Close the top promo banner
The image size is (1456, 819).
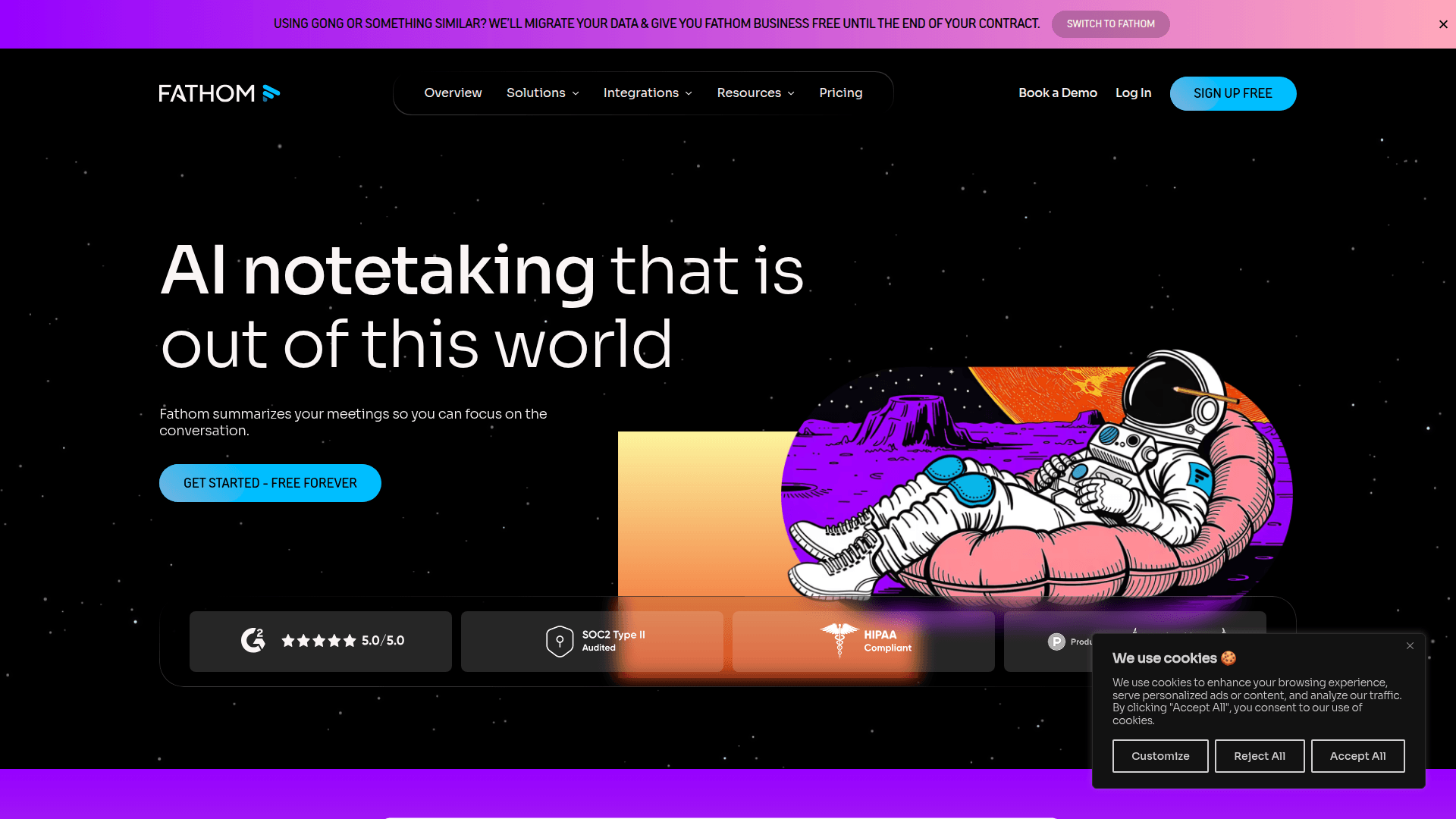click(1442, 24)
